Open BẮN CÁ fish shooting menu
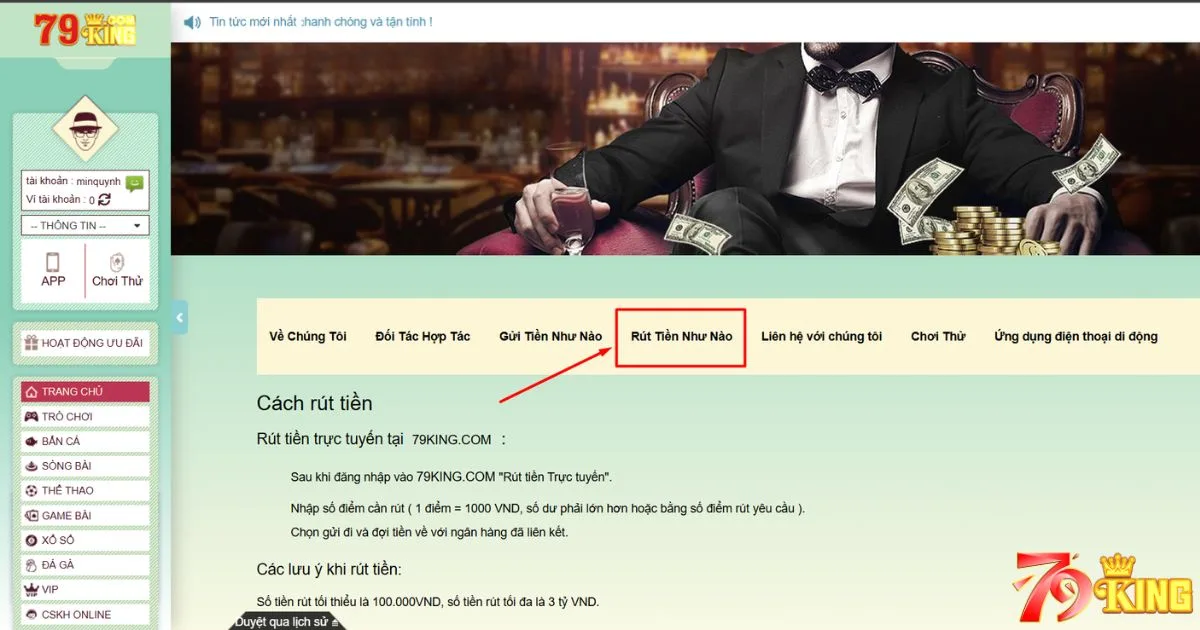 85,441
